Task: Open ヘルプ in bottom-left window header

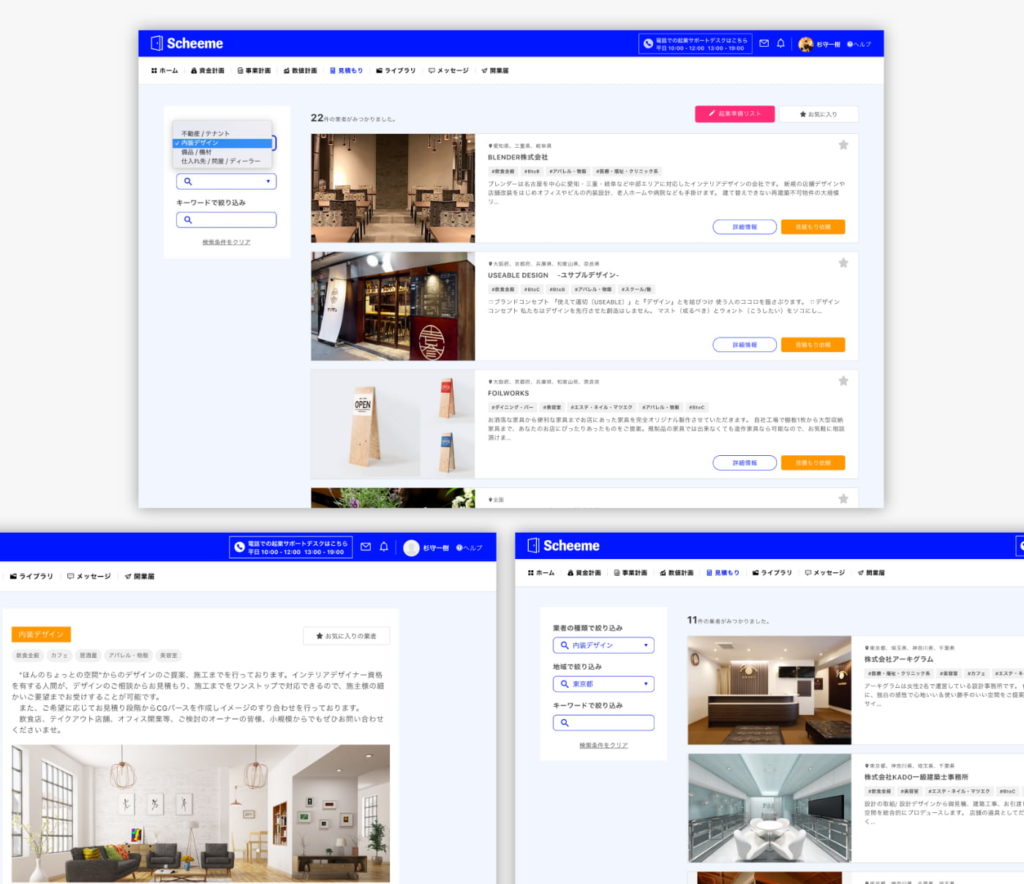Action: 470,548
